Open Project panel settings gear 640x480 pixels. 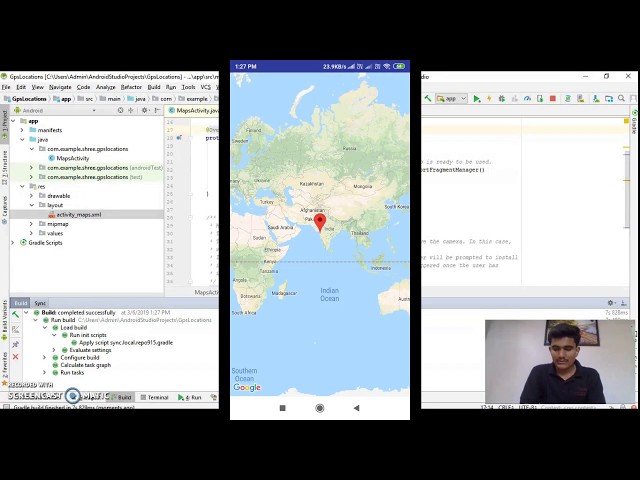(x=144, y=110)
